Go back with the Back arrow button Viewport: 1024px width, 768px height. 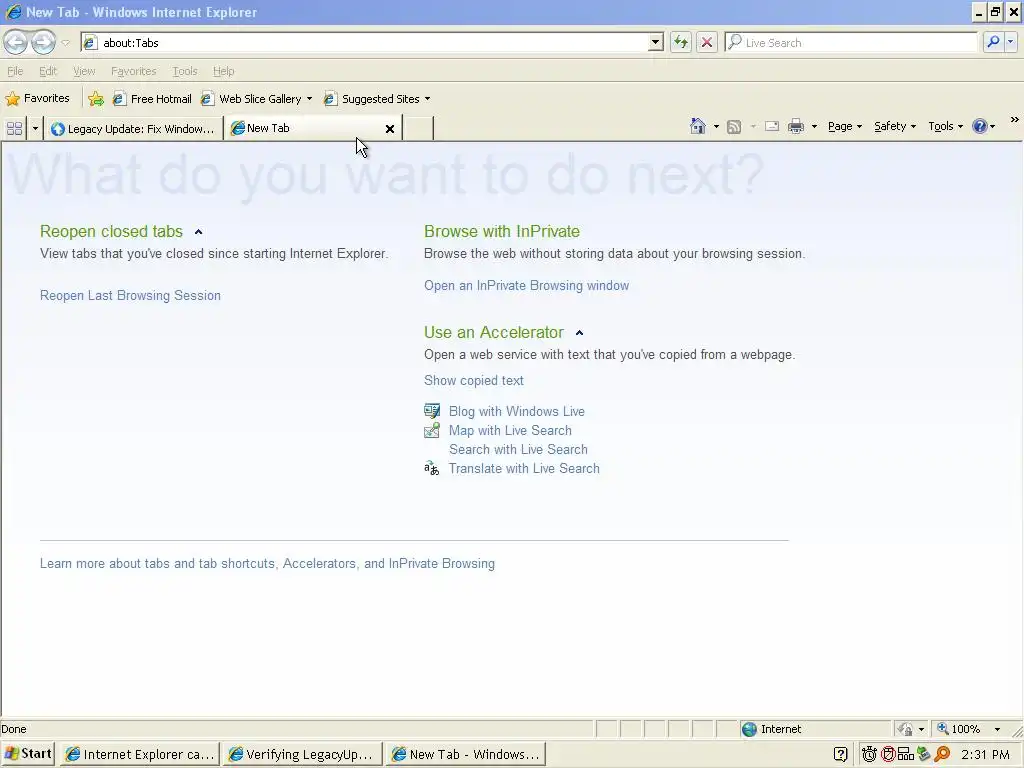click(16, 42)
